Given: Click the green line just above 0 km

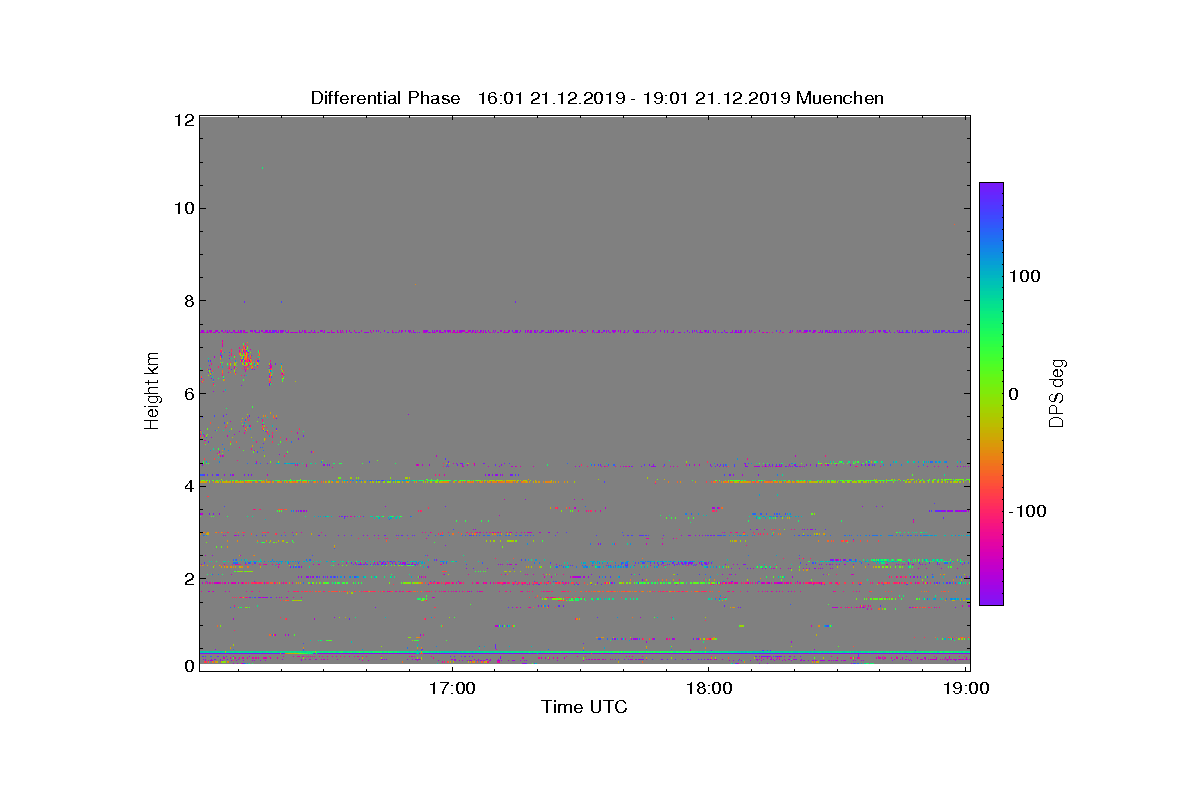Looking at the screenshot, I should (x=584, y=652).
